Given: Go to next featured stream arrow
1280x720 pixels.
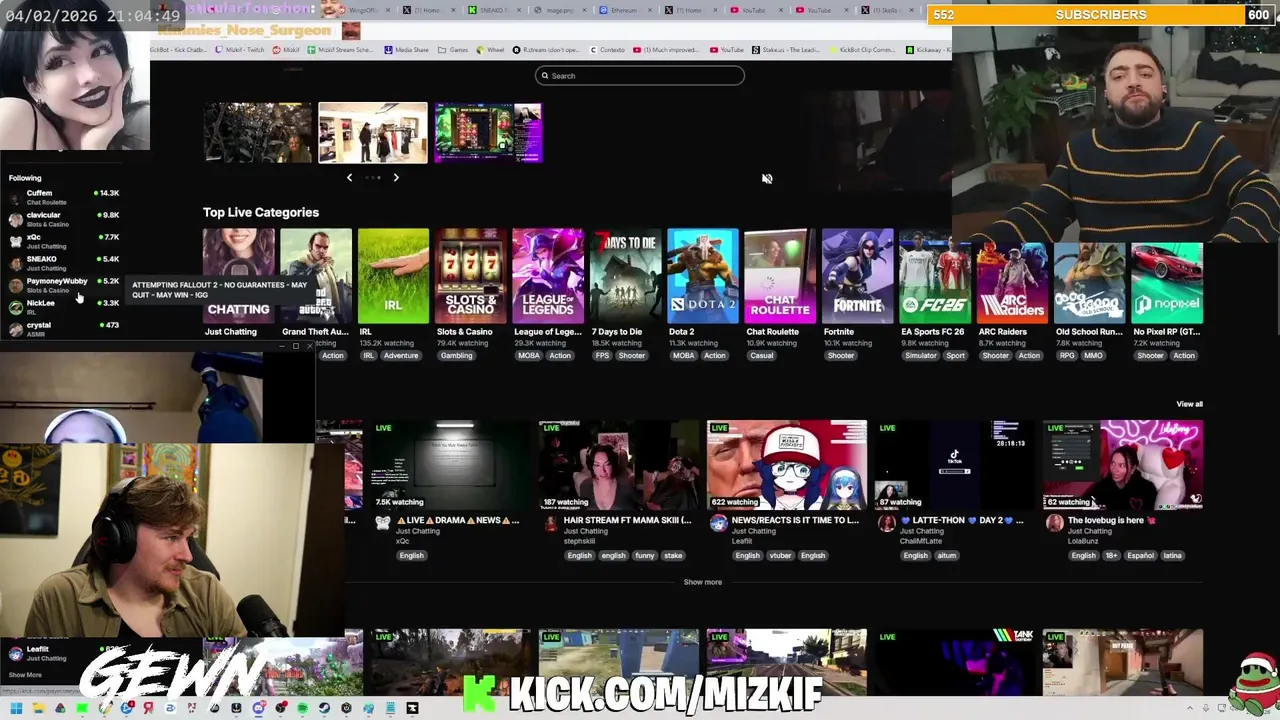Looking at the screenshot, I should click(396, 177).
